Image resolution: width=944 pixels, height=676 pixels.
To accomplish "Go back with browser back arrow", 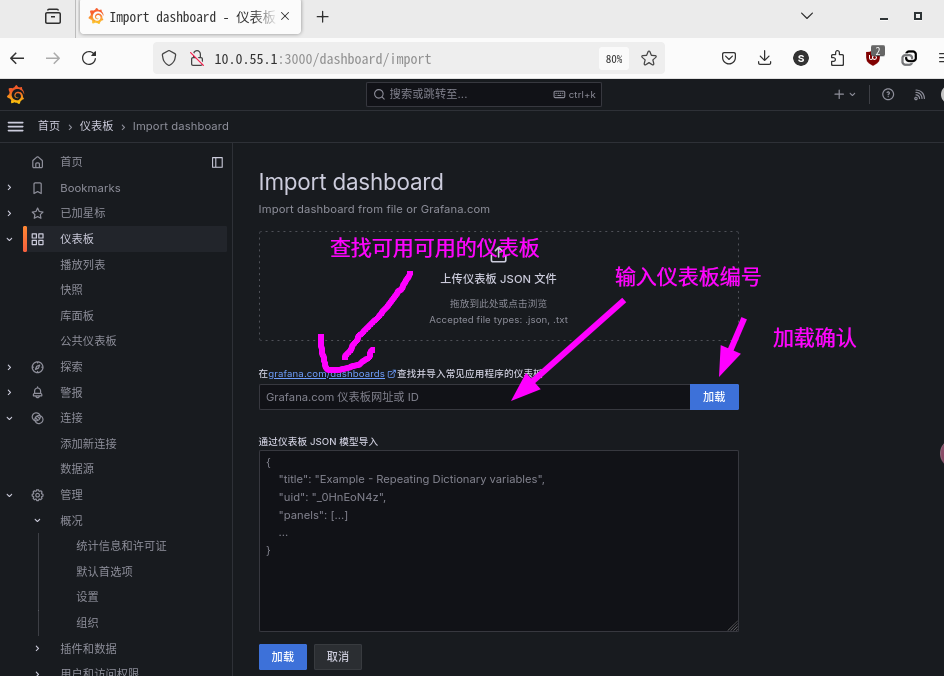I will pyautogui.click(x=17, y=58).
